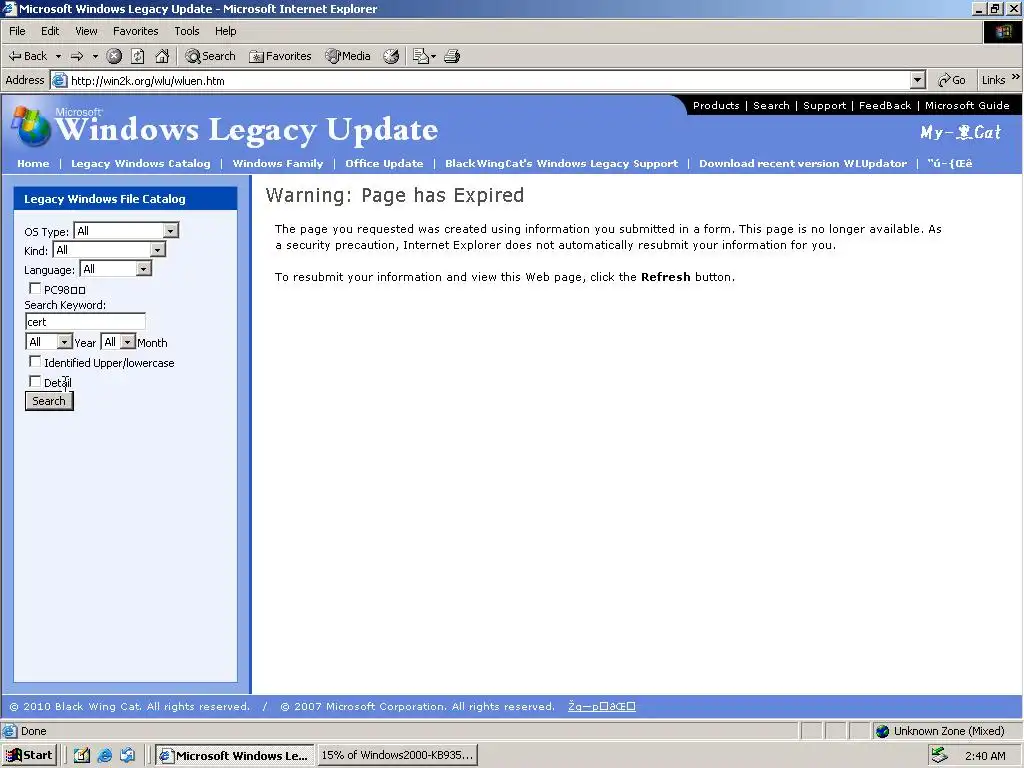Viewport: 1024px width, 768px height.
Task: Click the Show Desktop quick launch icon
Action: pyautogui.click(x=82, y=756)
